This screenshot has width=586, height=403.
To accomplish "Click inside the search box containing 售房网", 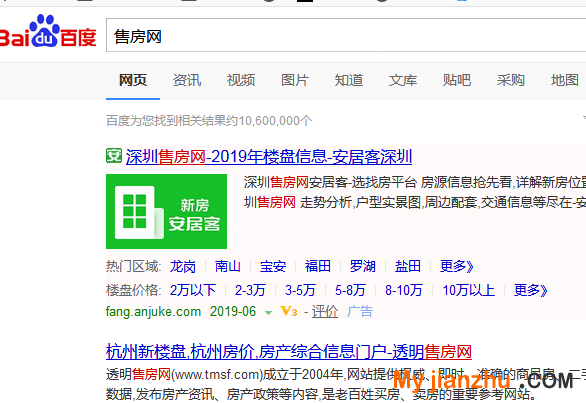I will click(x=346, y=35).
